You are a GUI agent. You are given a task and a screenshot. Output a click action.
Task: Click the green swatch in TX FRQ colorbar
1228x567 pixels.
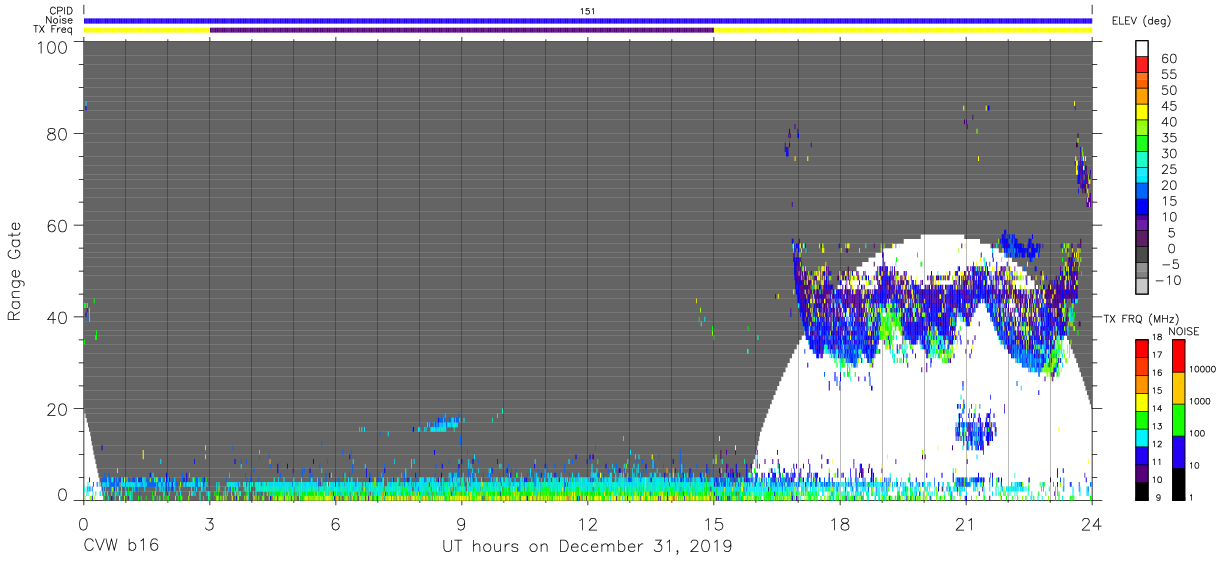[x=1142, y=420]
